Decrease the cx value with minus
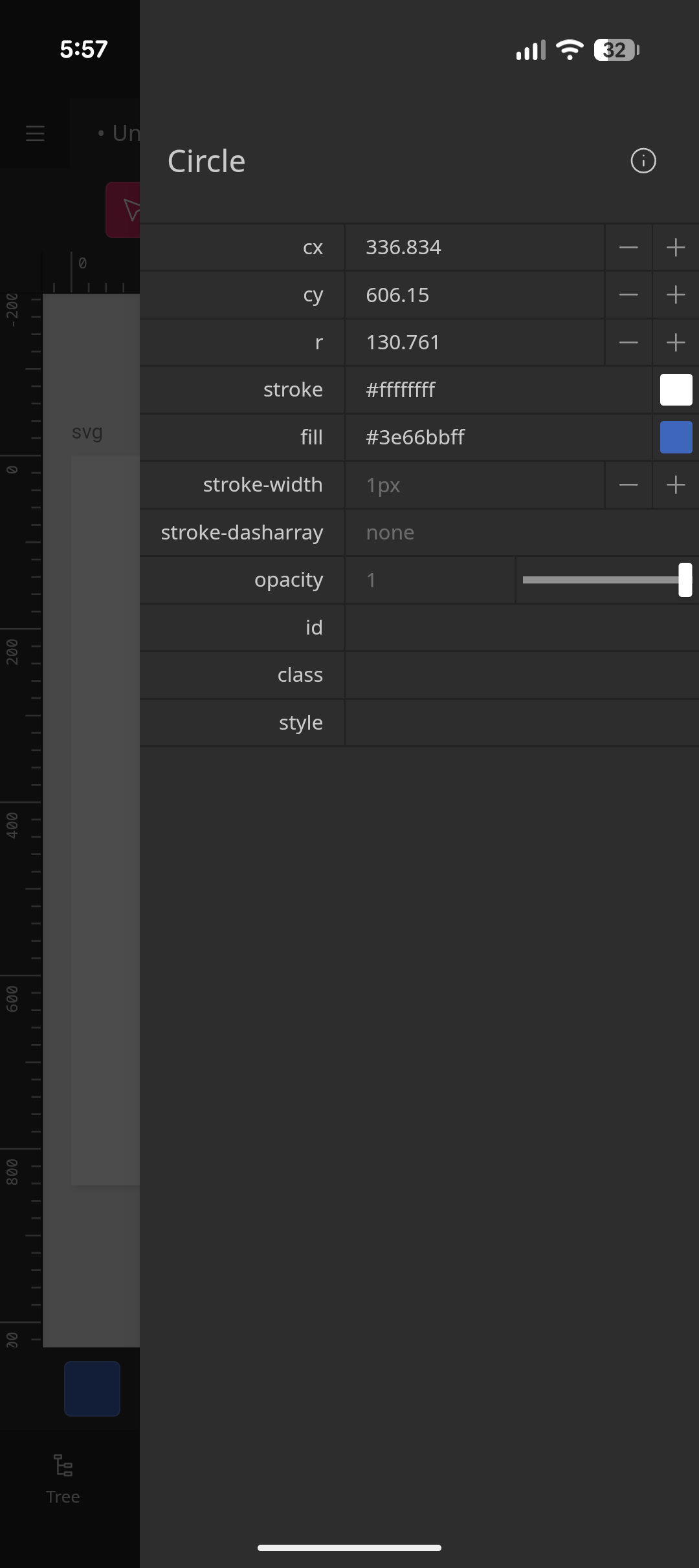 coord(628,248)
